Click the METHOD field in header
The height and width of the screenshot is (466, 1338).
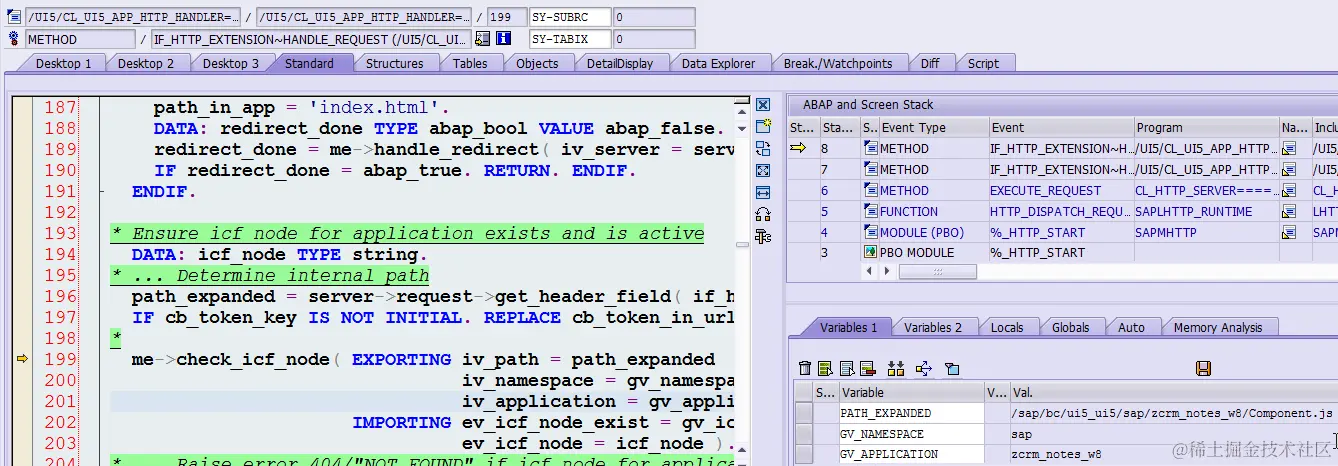(79, 39)
